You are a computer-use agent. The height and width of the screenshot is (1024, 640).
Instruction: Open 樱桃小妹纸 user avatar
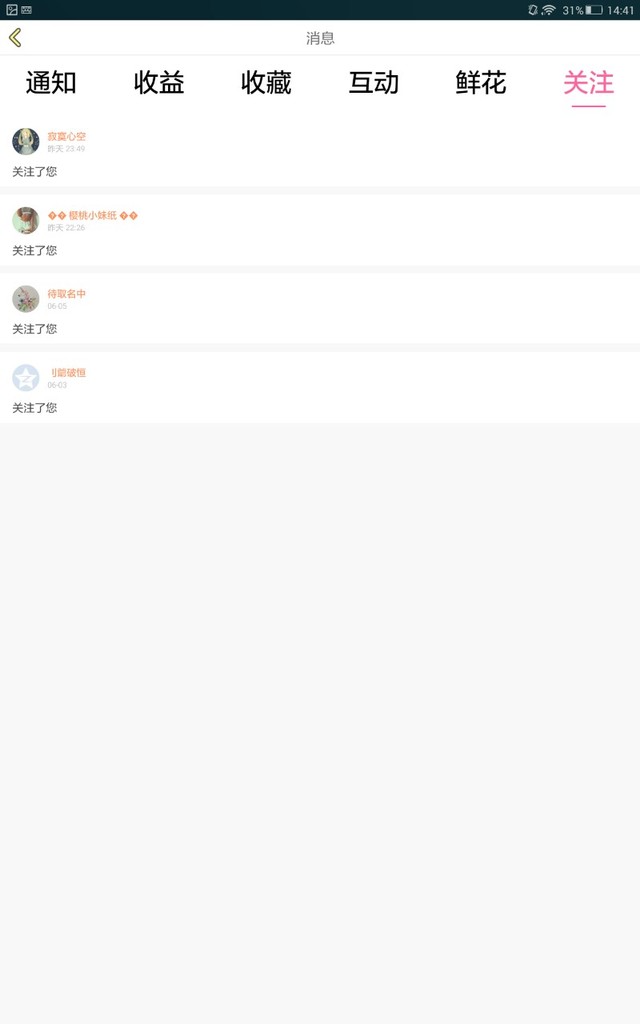(25, 221)
